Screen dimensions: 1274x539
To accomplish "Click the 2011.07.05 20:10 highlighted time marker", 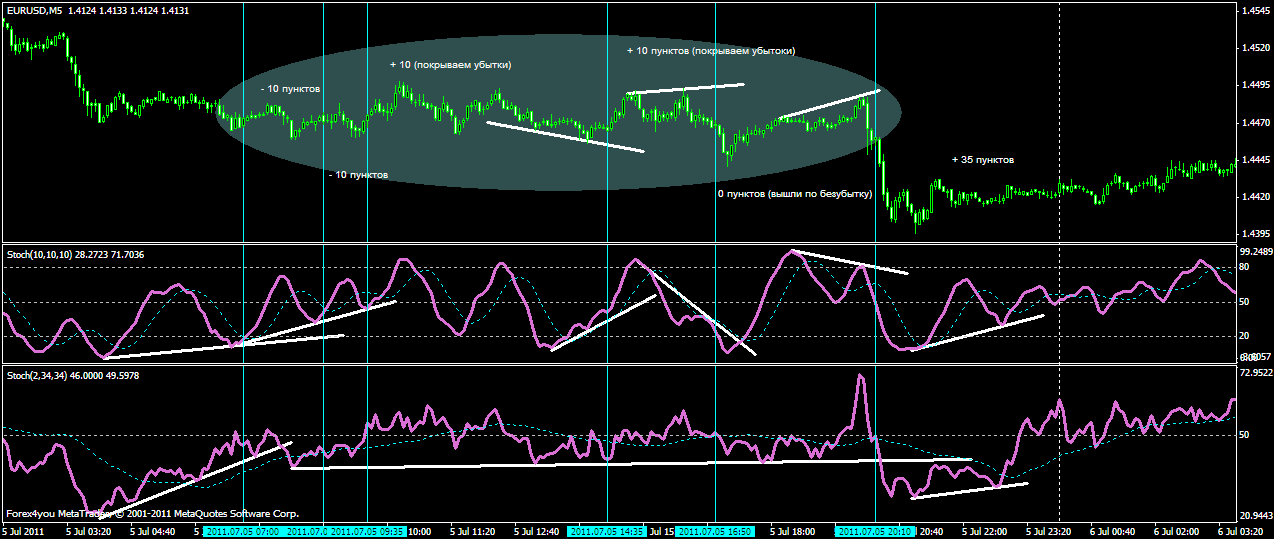I will [875, 532].
